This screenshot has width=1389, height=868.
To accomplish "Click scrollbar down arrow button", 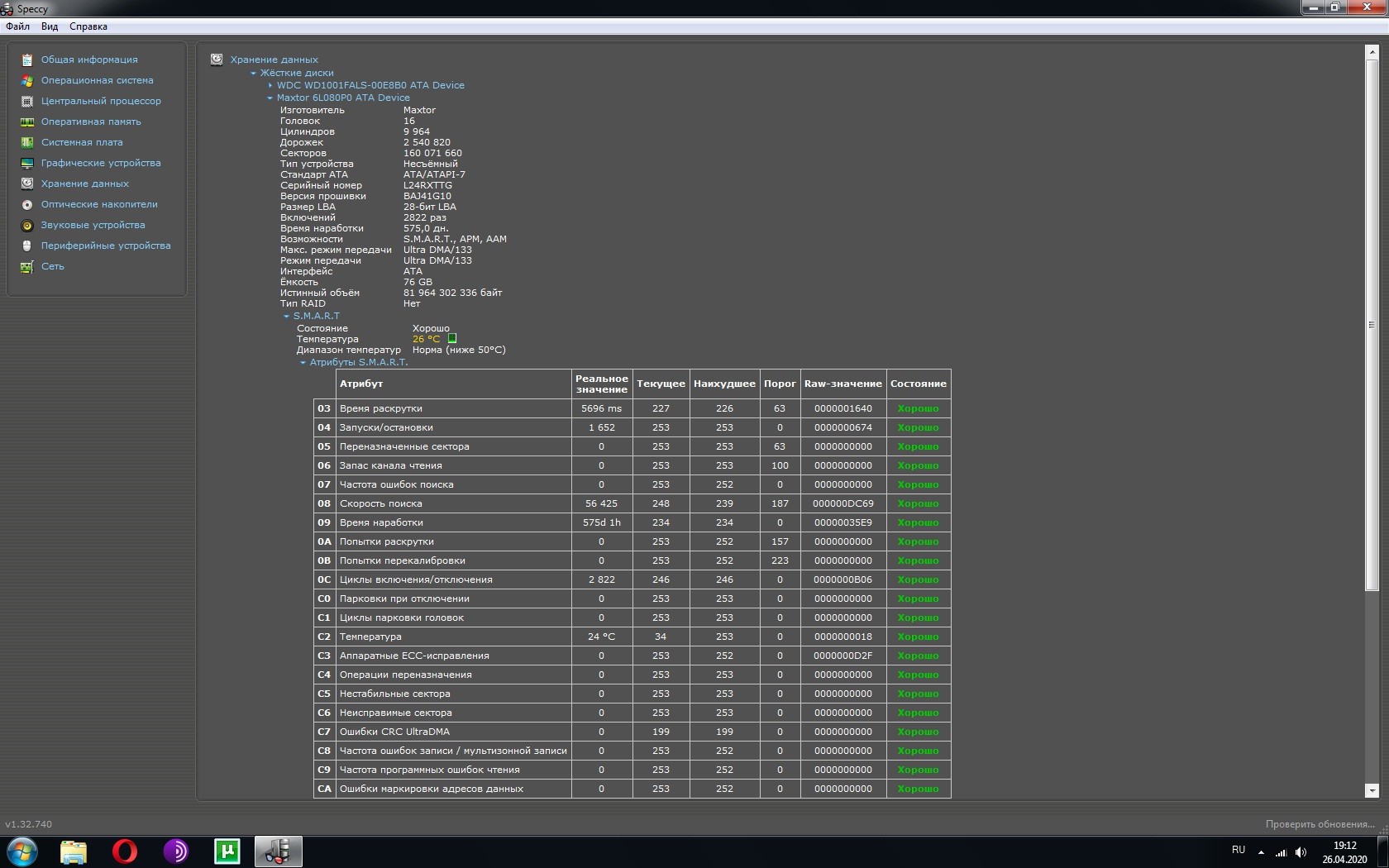I will tap(1372, 790).
